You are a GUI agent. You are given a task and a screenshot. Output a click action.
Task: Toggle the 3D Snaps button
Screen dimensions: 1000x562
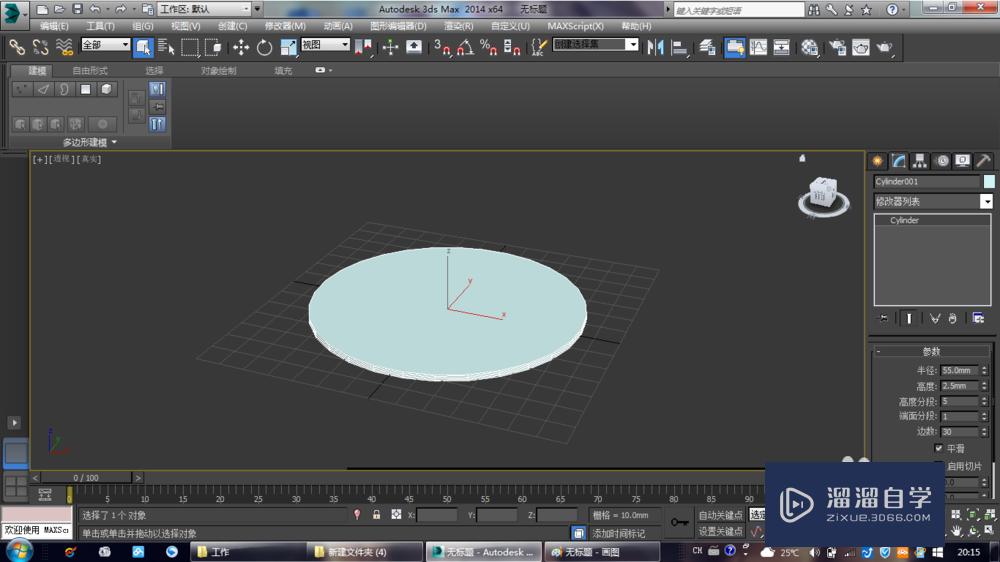point(441,47)
